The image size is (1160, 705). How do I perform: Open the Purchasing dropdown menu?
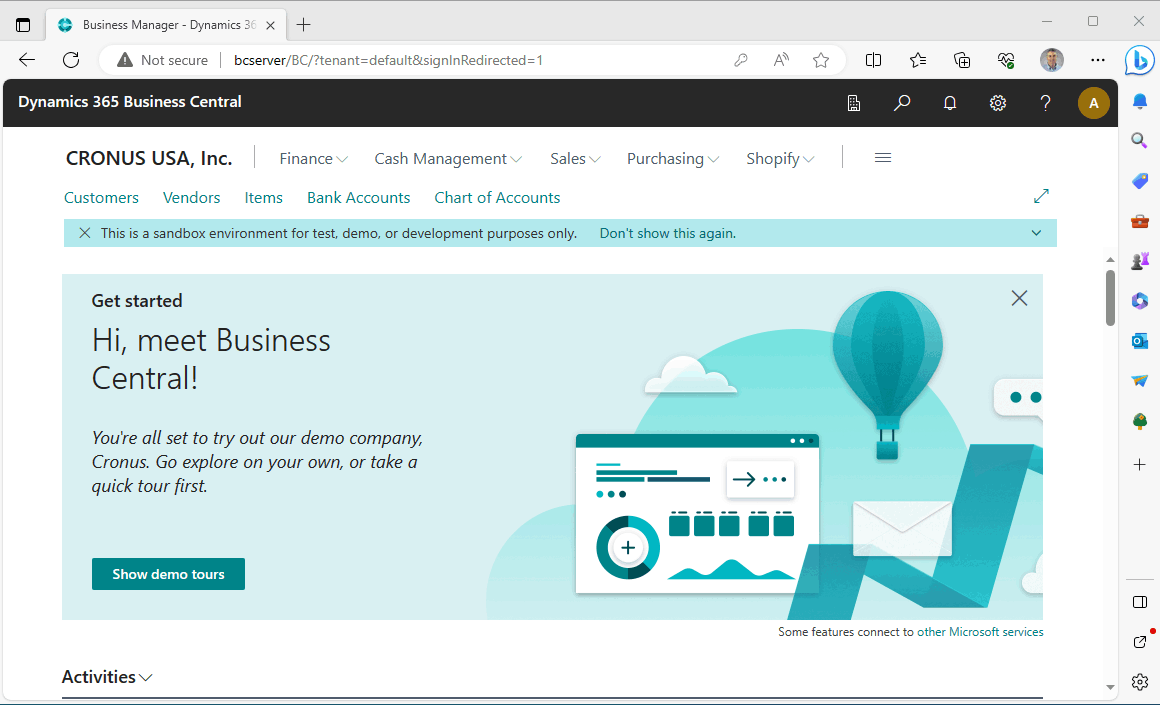(672, 159)
